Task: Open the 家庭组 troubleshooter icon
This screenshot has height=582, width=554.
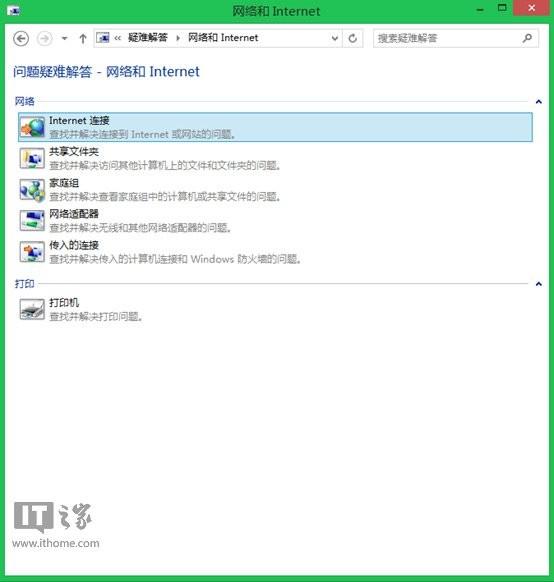Action: (x=32, y=190)
